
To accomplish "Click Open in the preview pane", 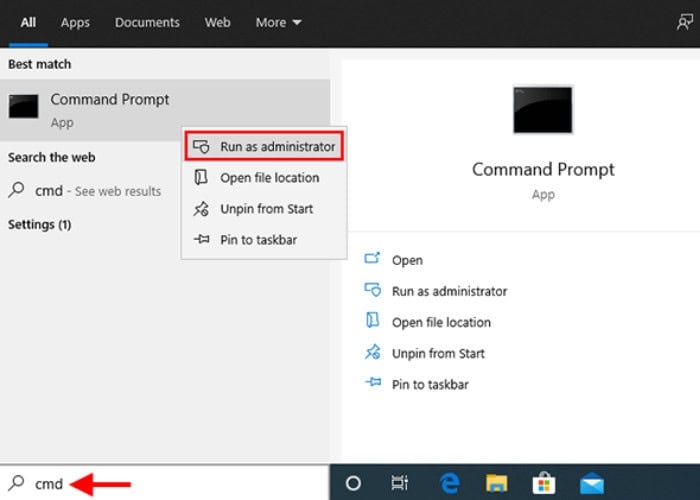I will click(407, 260).
